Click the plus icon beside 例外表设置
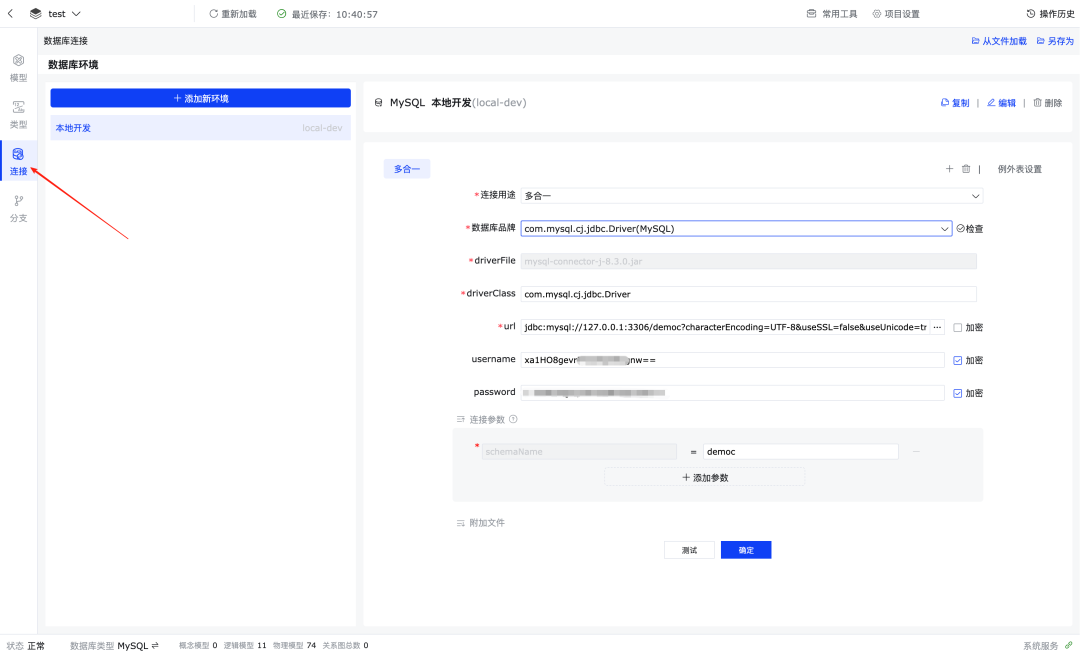Viewport: 1080px width, 656px height. point(949,169)
